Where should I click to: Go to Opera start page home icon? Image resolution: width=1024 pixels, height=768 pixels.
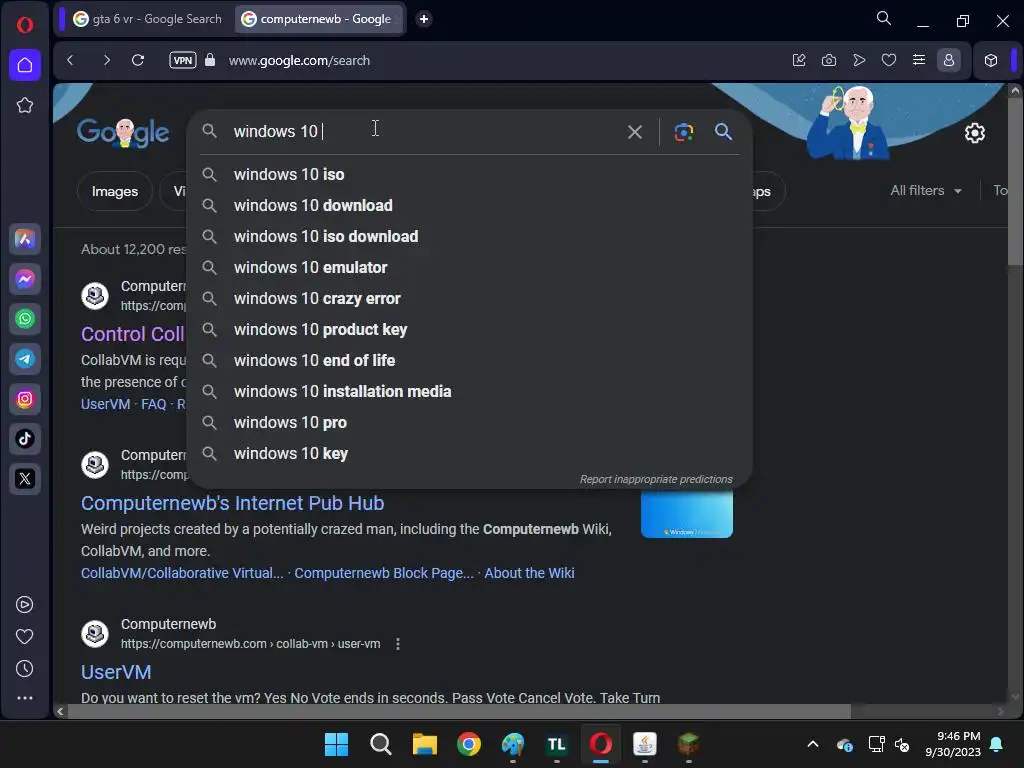click(25, 65)
